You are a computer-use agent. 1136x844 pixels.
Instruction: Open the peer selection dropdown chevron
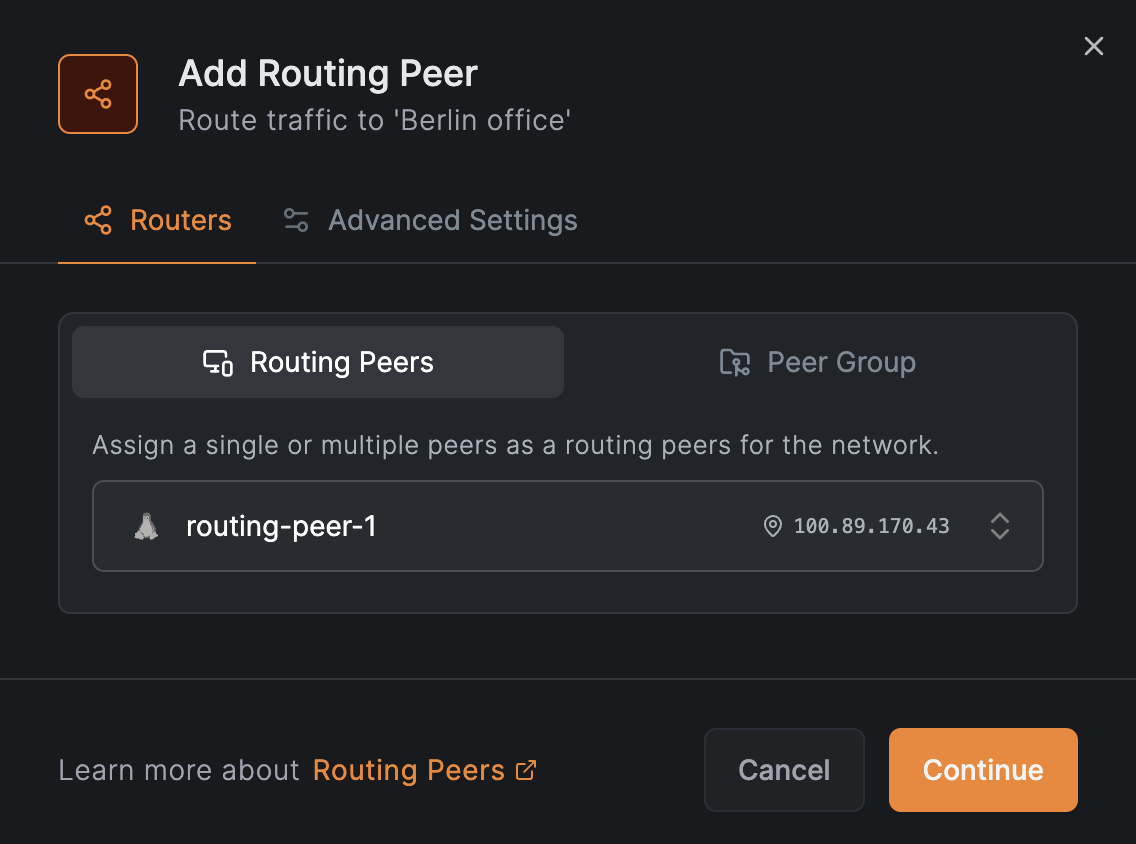pyautogui.click(x=1000, y=526)
